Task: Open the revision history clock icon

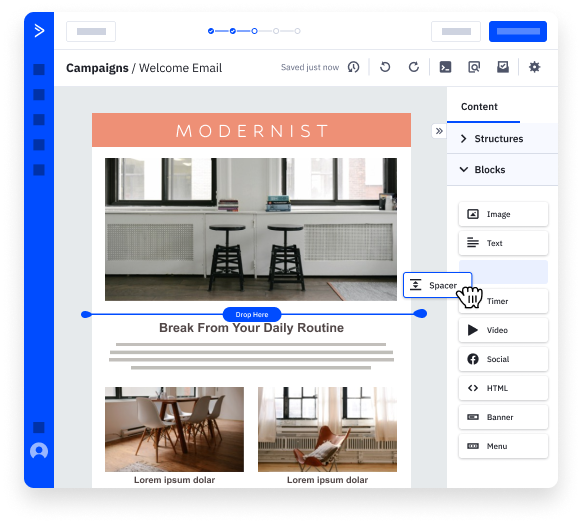Action: [353, 67]
